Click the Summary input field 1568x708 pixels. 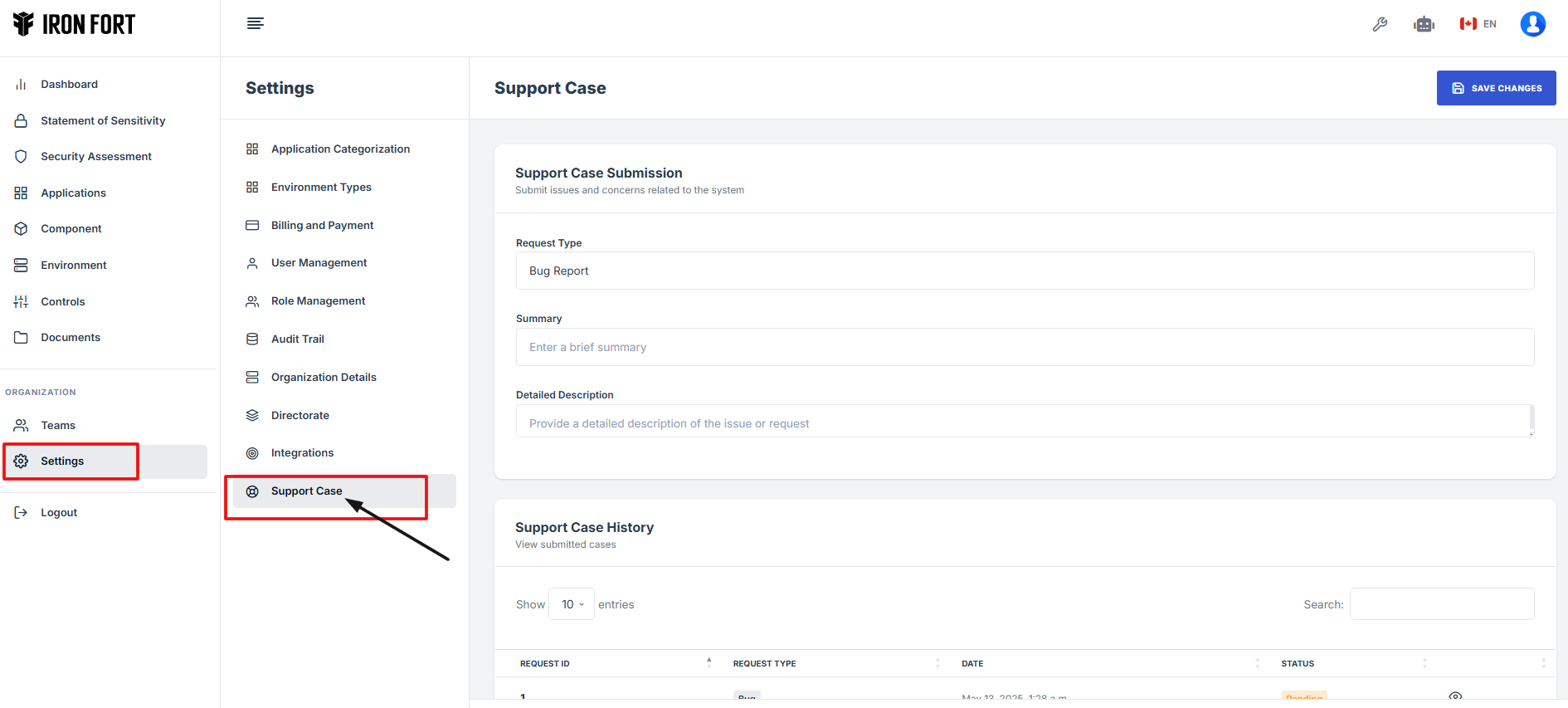[x=1025, y=347]
